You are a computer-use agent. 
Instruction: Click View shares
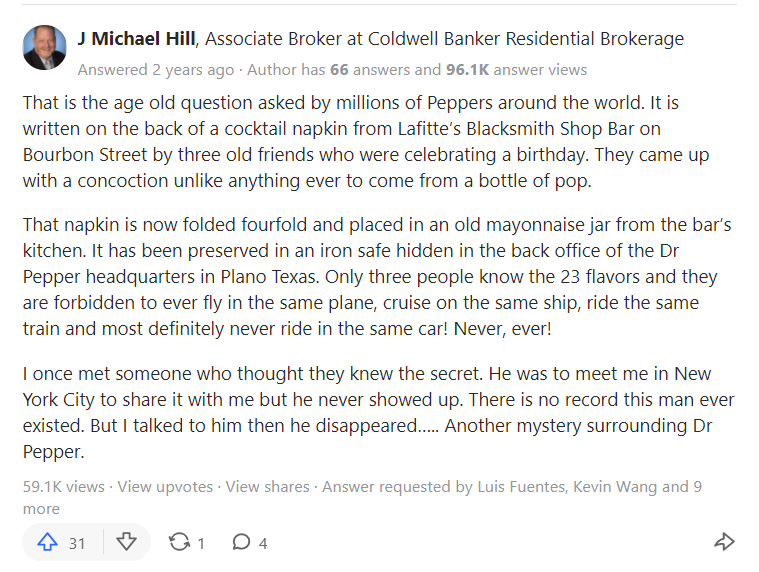267,486
